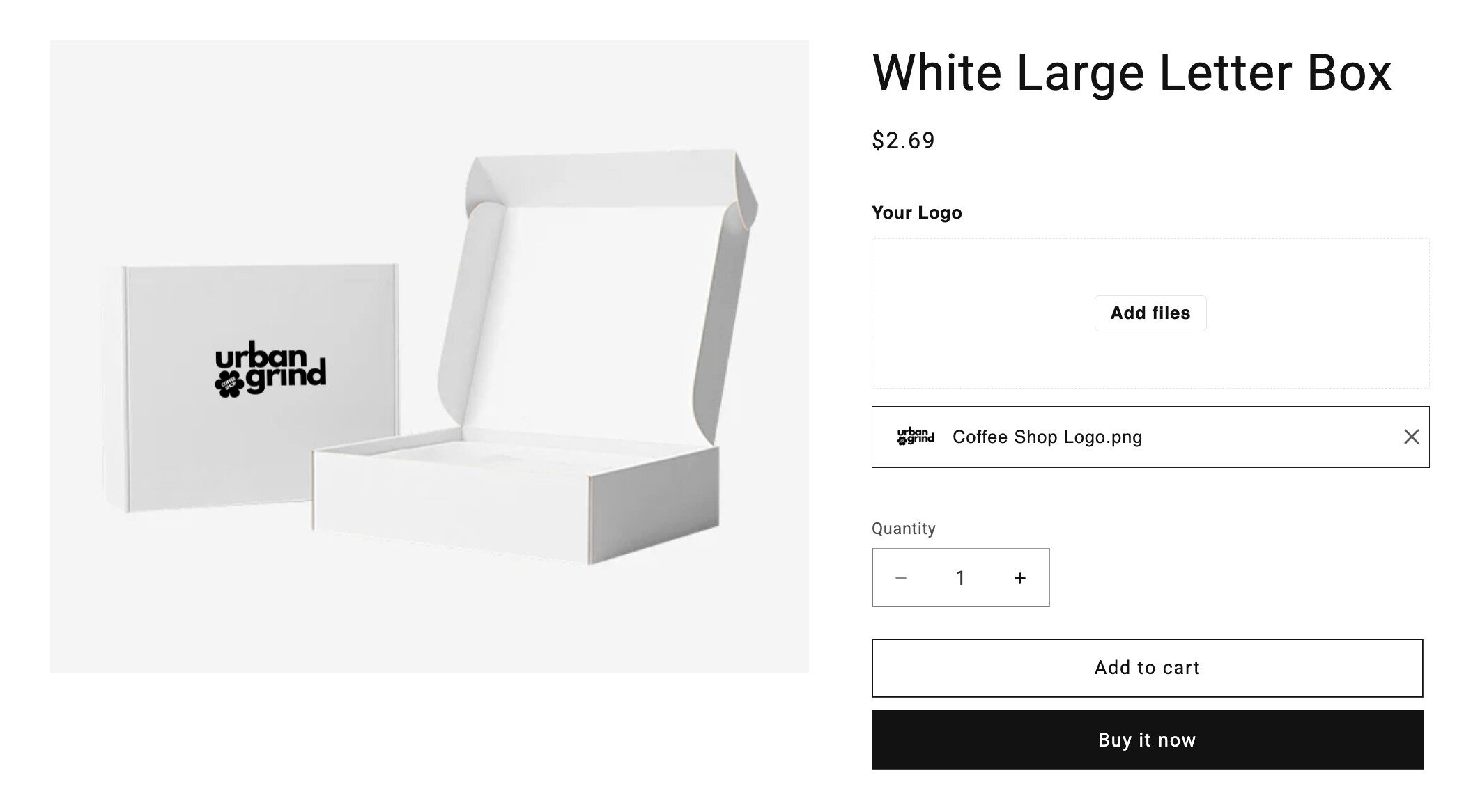
Task: Increase quantity with the plus button
Action: tap(1019, 578)
